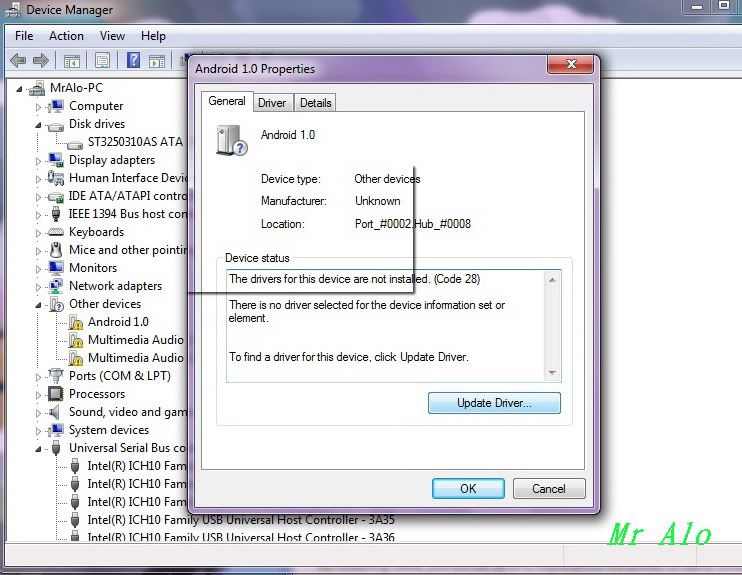The height and width of the screenshot is (575, 742).
Task: Select the Android 1.0 warning device icon
Action: click(75, 322)
